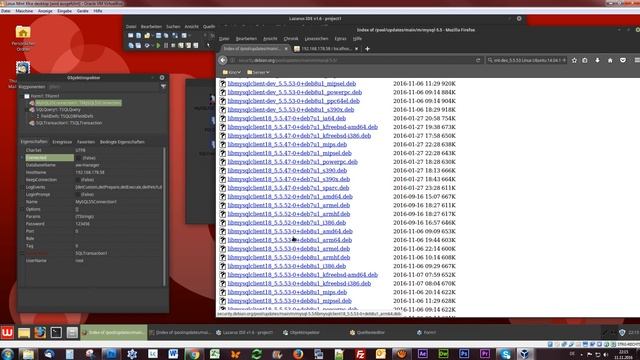Open the Suchen menu in Lazarus IDE
The image size is (640, 360).
[173, 27]
